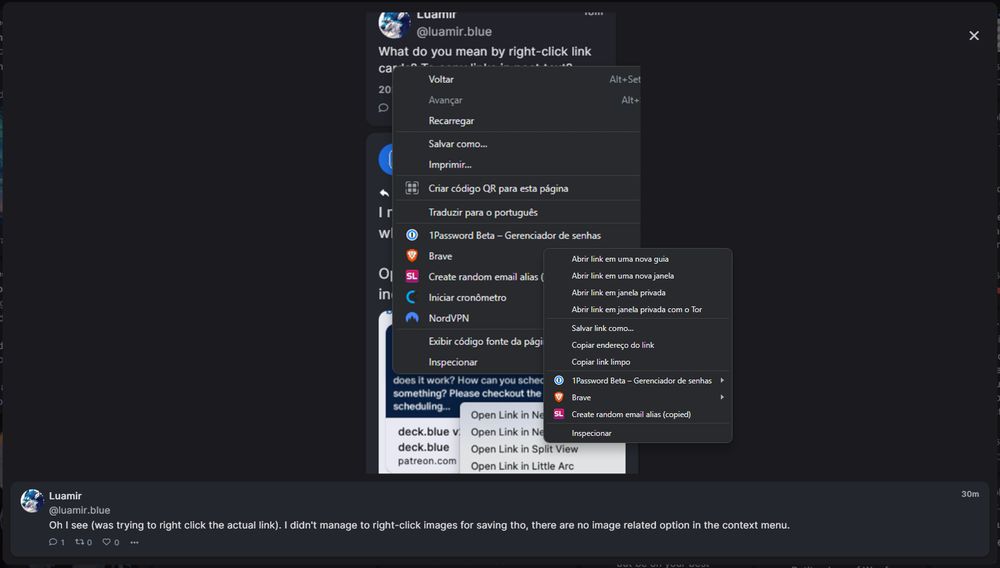Select the 1Password Beta – Gerenciador de senhas label in main menu
The image size is (1000, 568).
[x=515, y=235]
